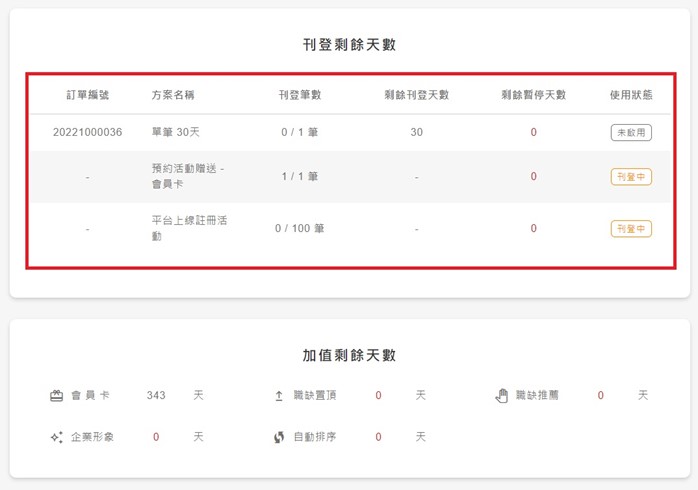Click the 加值剩餘天數 section heading
Image resolution: width=698 pixels, height=490 pixels.
[x=349, y=355]
